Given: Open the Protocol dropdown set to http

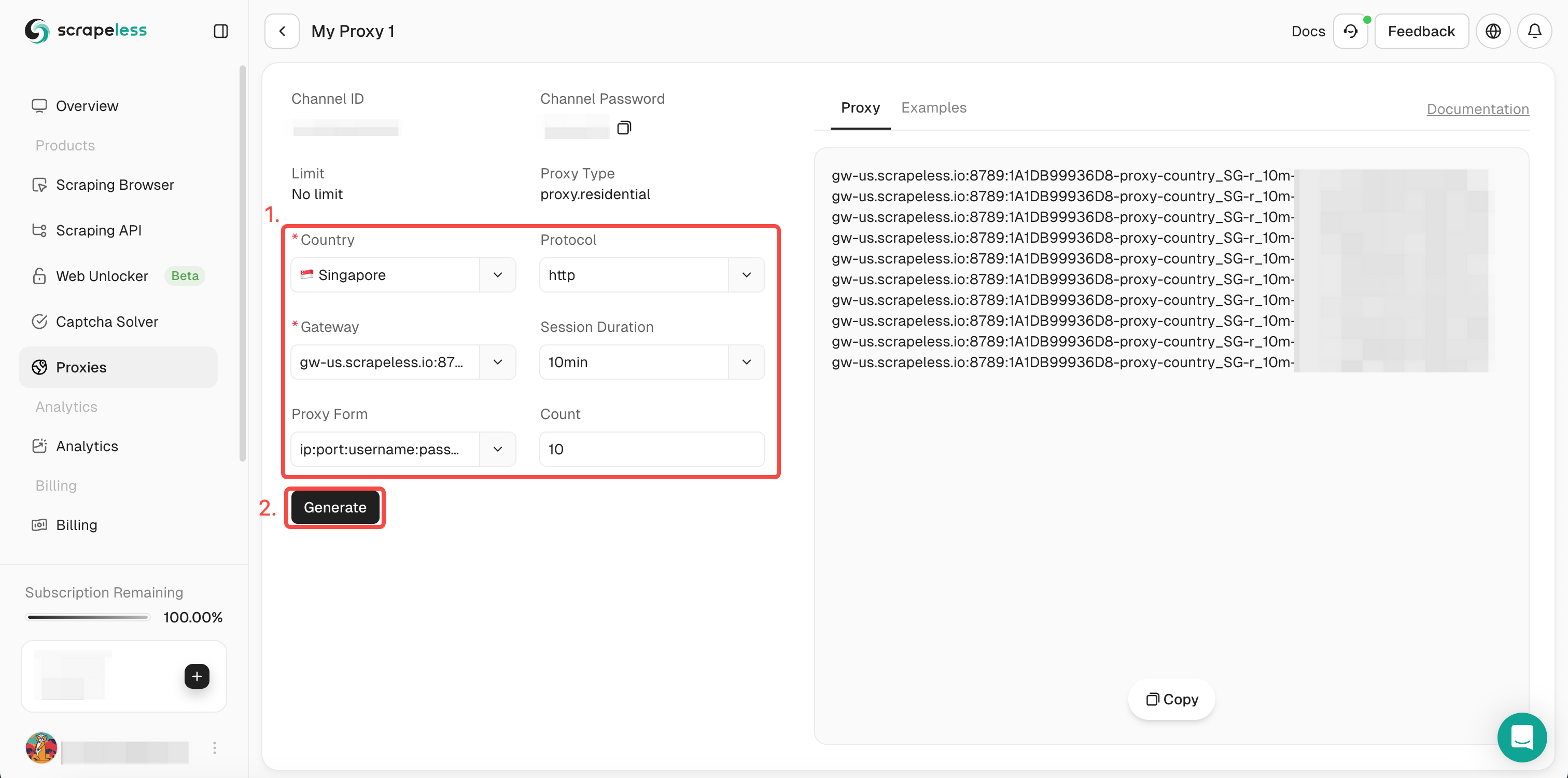Looking at the screenshot, I should (746, 275).
